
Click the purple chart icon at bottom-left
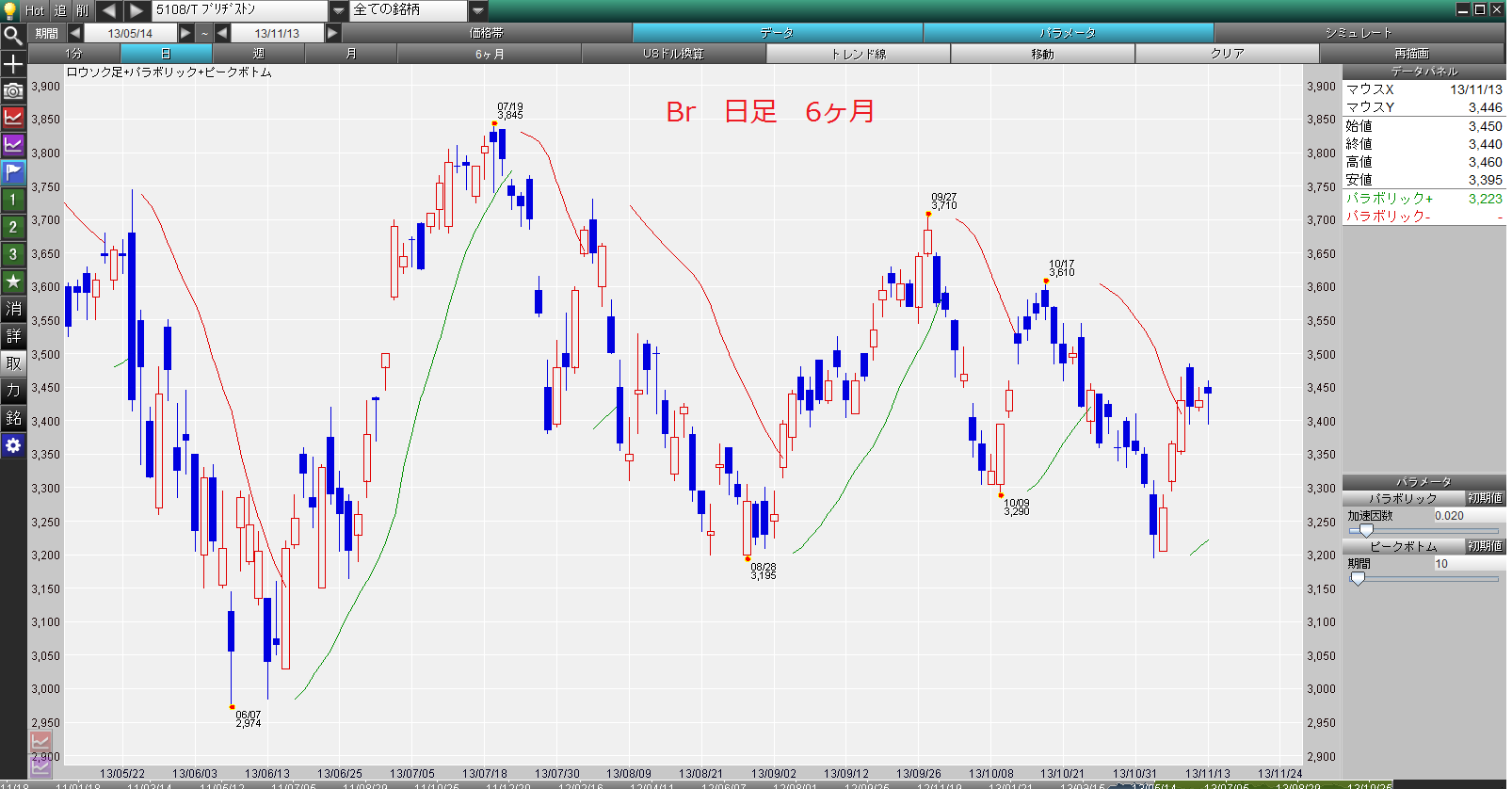pyautogui.click(x=40, y=766)
